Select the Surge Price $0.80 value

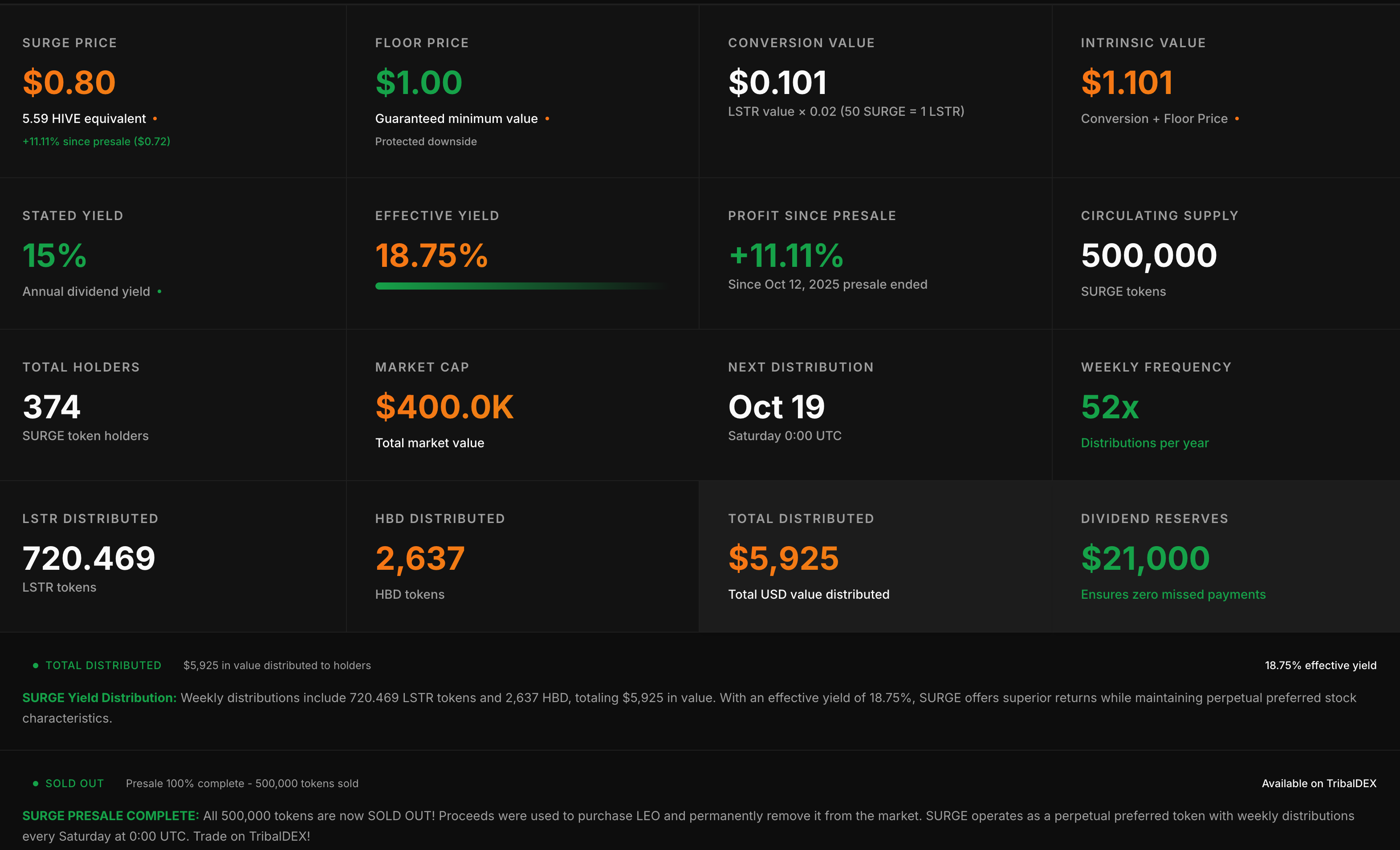coord(69,82)
